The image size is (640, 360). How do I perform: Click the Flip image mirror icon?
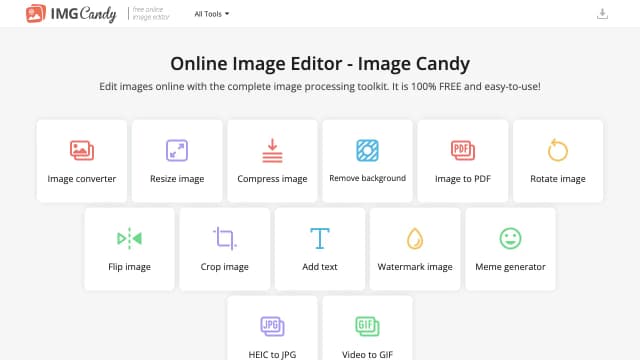point(129,238)
